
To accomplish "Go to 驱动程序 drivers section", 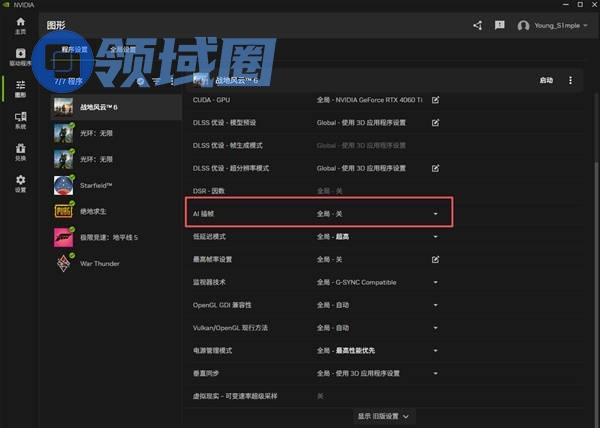I will click(20, 56).
